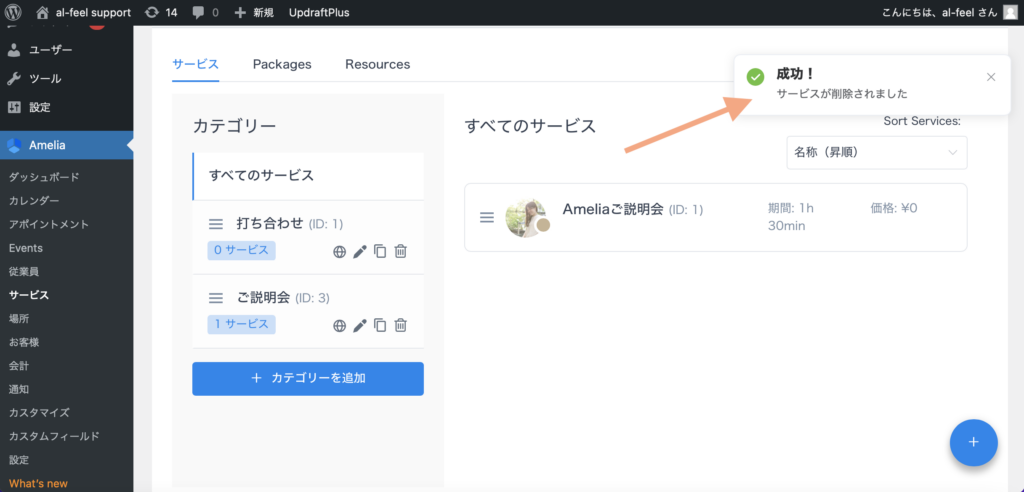This screenshot has height=492, width=1024.
Task: Open translation globe for 打ち合わせ category
Action: coord(340,252)
